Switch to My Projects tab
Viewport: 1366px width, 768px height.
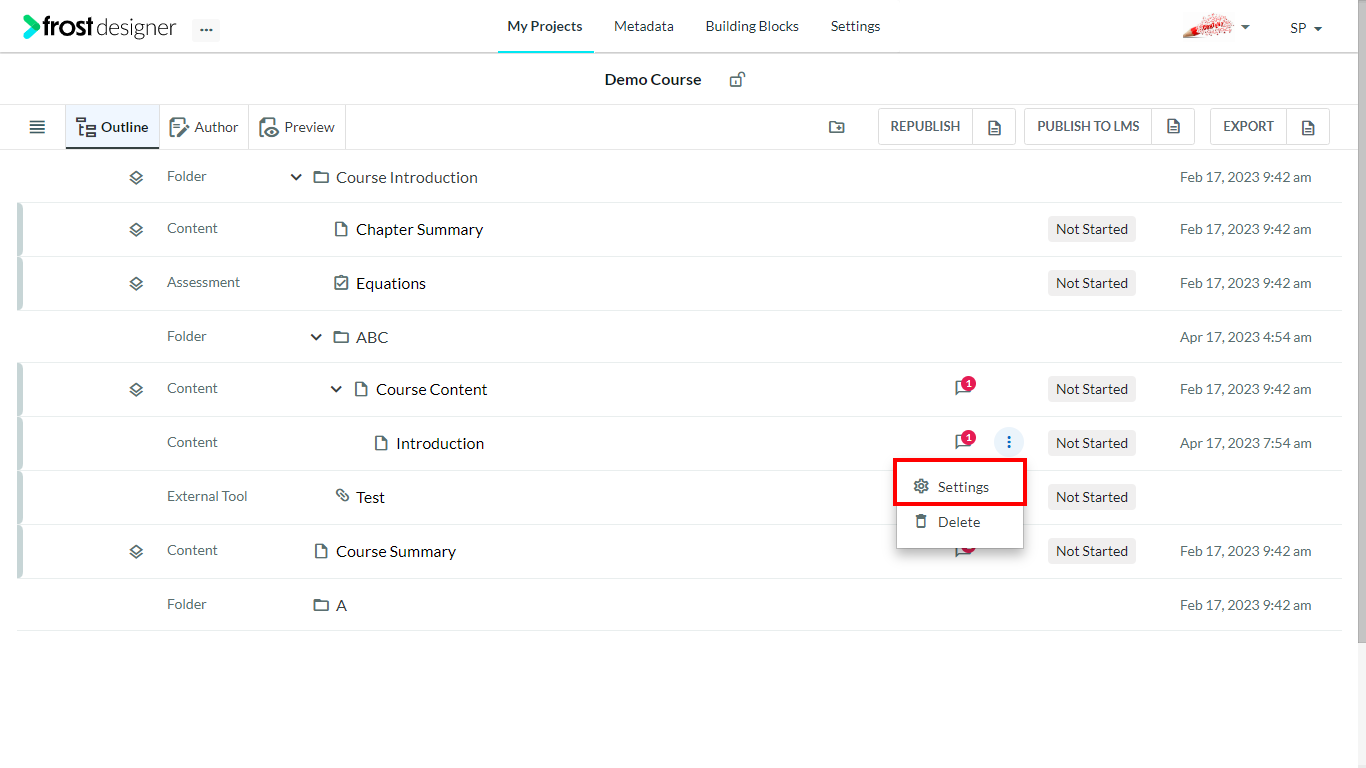coord(545,27)
